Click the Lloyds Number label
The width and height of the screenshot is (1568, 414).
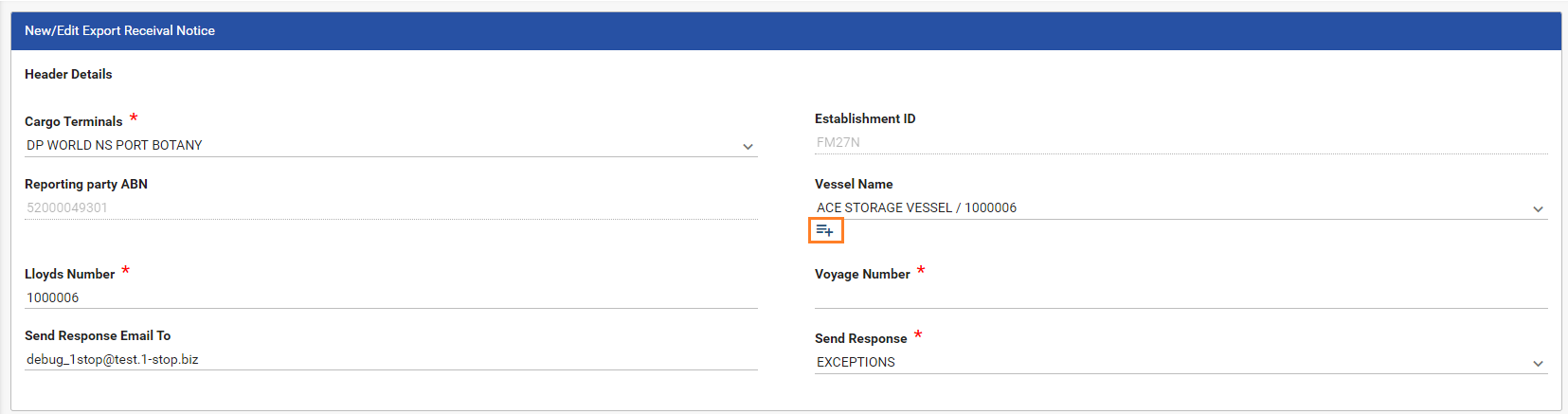click(69, 274)
